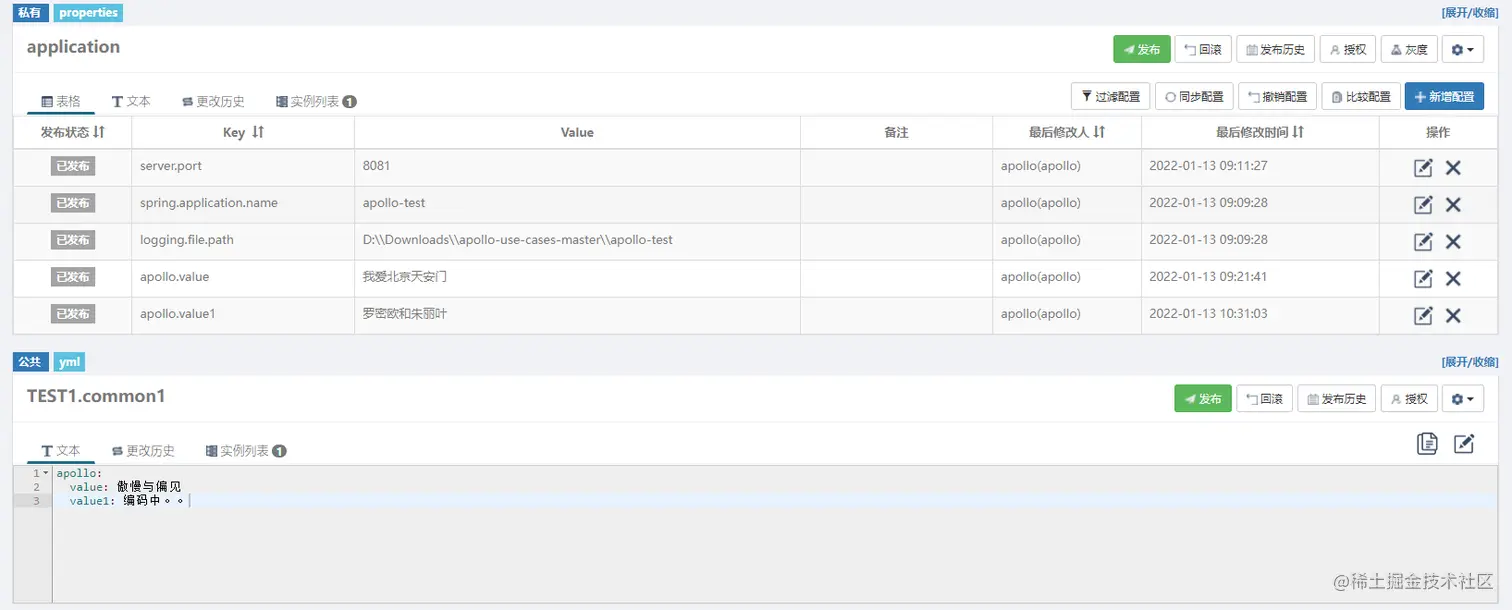Sort table by 最后修改人 column
This screenshot has width=1512, height=610.
tap(1099, 132)
